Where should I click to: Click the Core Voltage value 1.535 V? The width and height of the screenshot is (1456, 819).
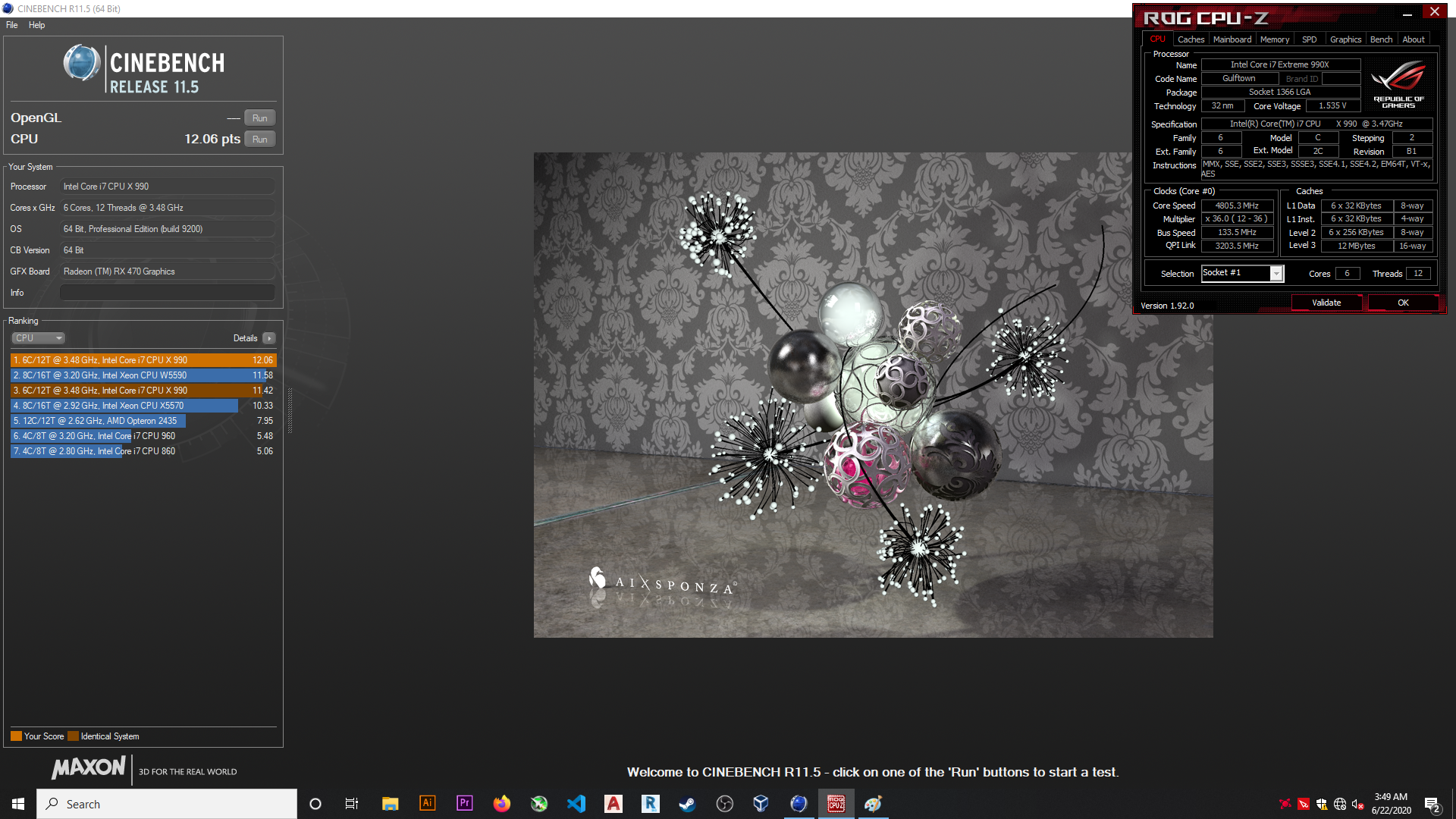click(1332, 106)
